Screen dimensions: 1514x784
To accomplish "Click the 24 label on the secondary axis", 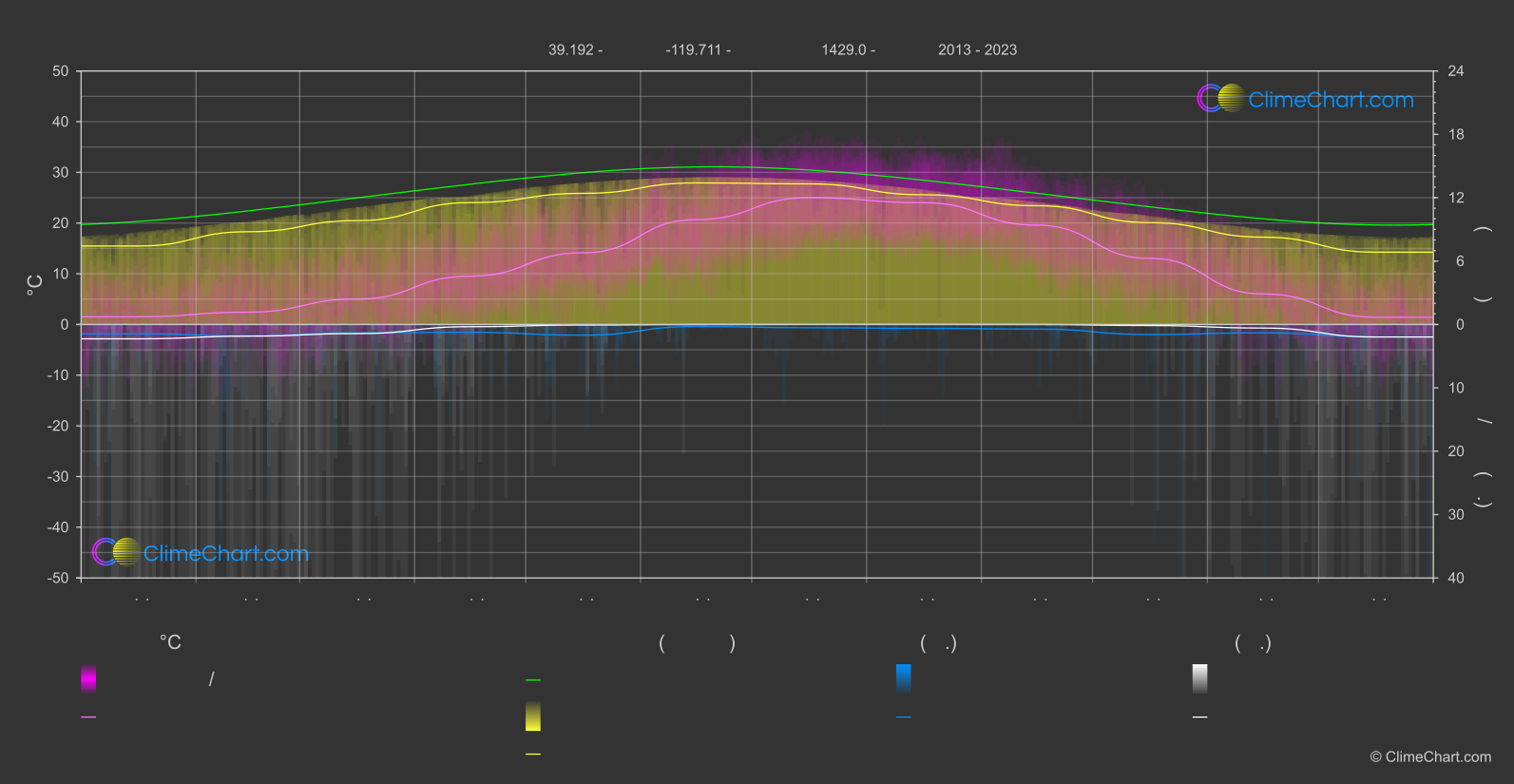I will [1456, 71].
